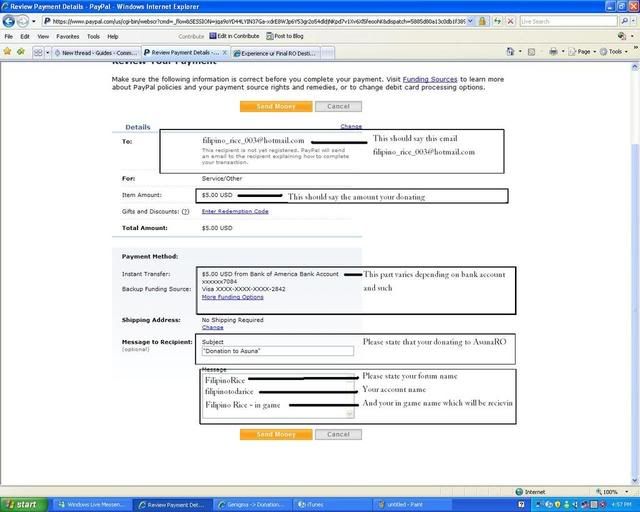Image resolution: width=640 pixels, height=512 pixels.
Task: Click the help question mark icon on taskbar
Action: tap(521, 505)
